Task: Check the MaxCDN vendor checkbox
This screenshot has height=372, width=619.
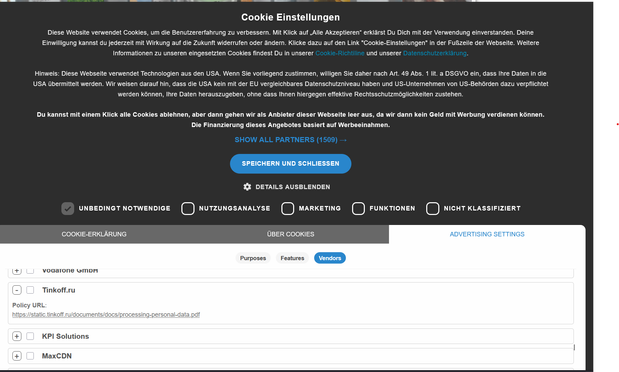Action: click(x=30, y=356)
